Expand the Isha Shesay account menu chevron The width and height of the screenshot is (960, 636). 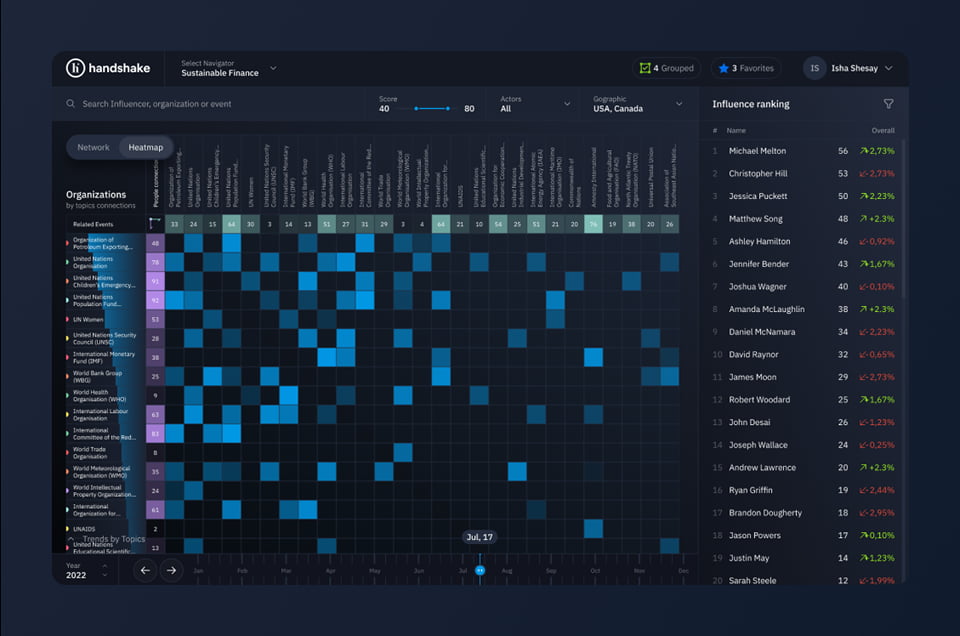pos(888,68)
